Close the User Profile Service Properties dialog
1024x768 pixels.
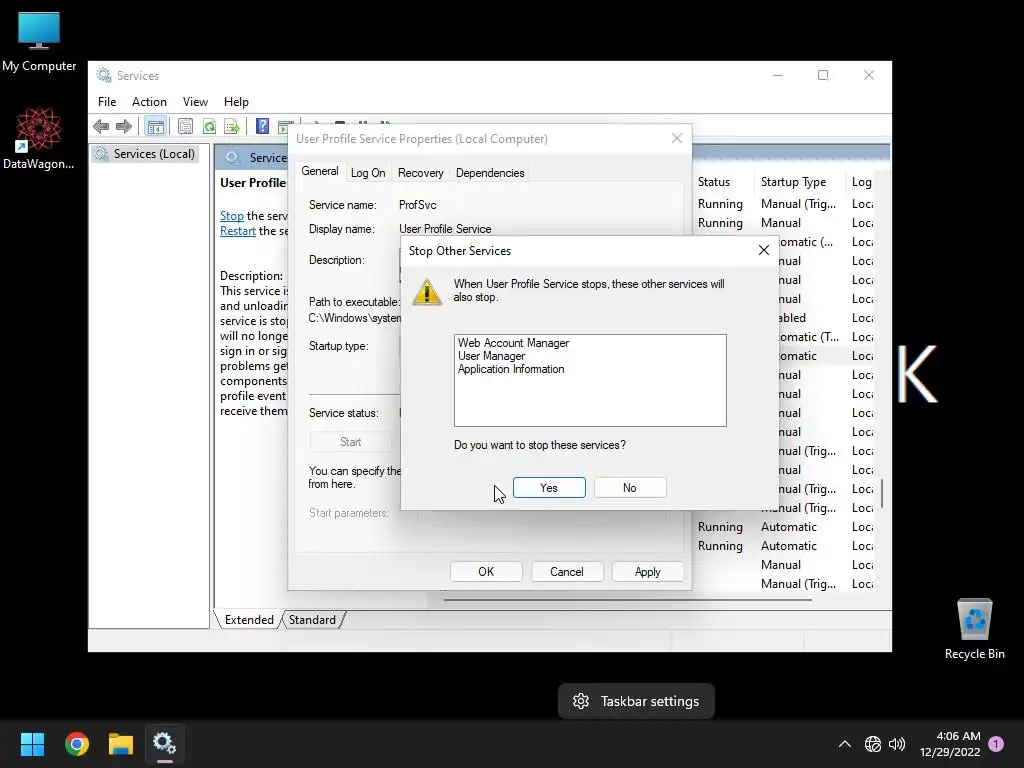pyautogui.click(x=677, y=138)
